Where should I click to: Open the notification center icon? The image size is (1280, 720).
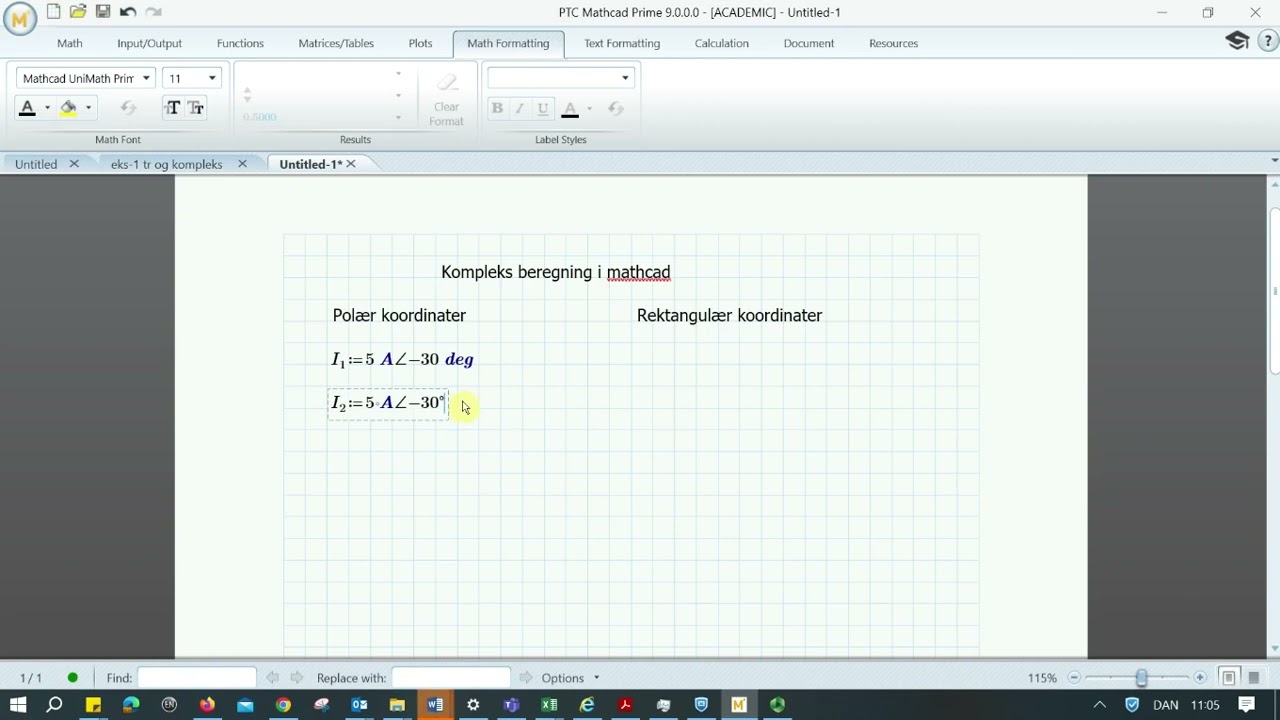(1246, 705)
